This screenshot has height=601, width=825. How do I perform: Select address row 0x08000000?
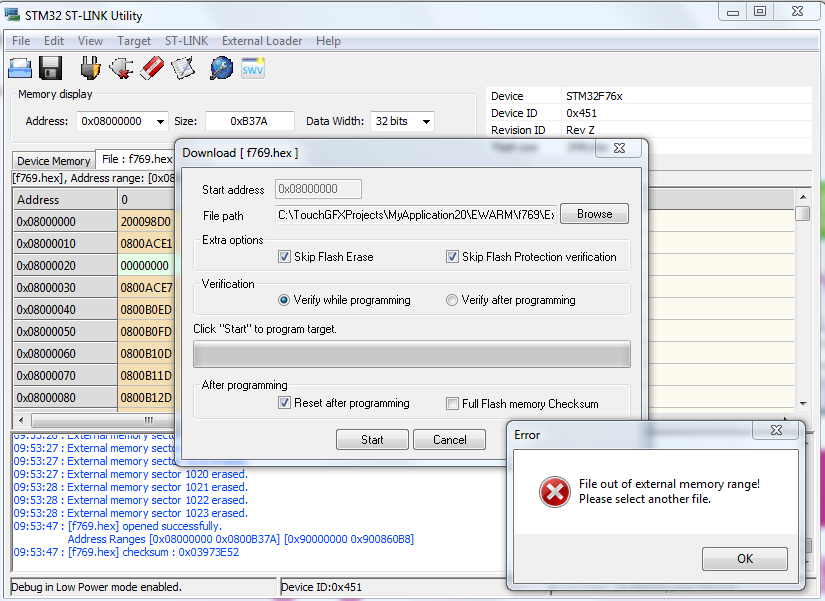(x=65, y=222)
